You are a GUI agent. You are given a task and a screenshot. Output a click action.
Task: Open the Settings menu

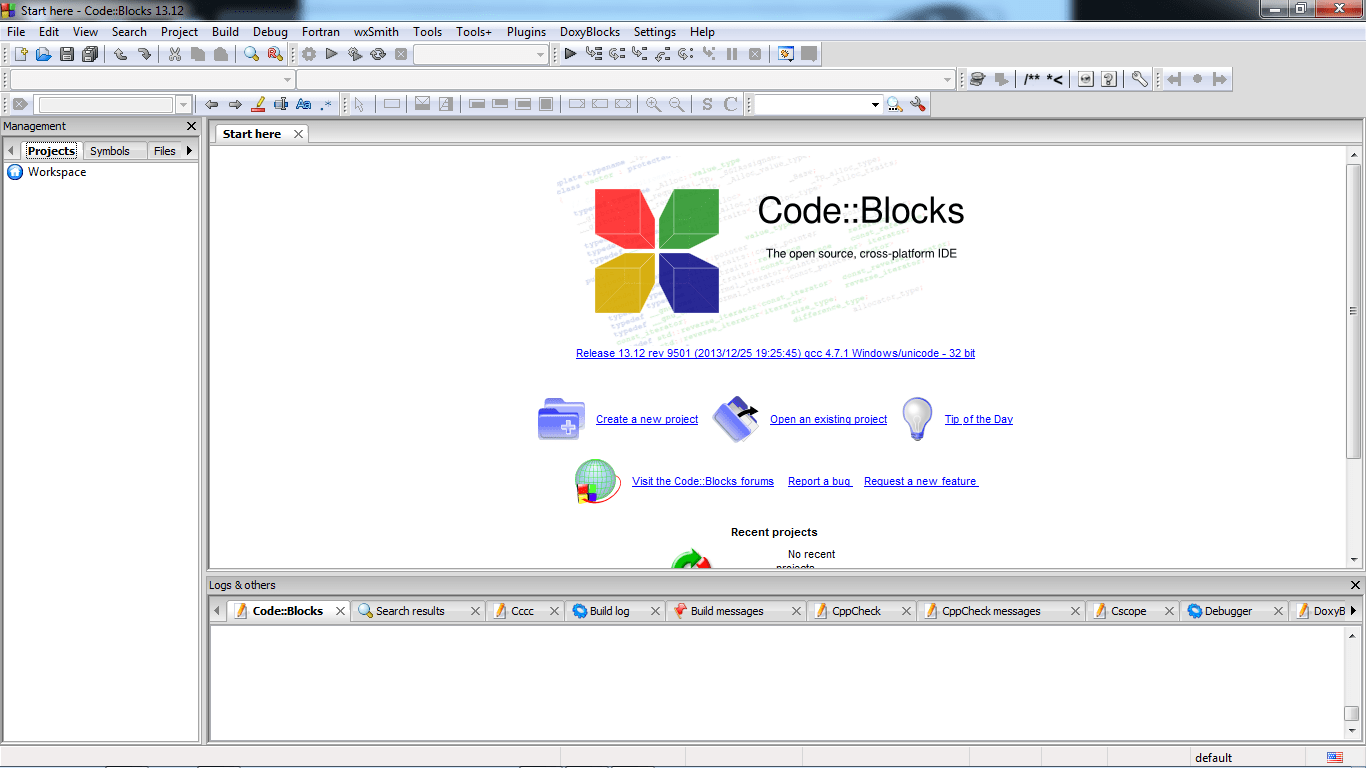tap(655, 32)
